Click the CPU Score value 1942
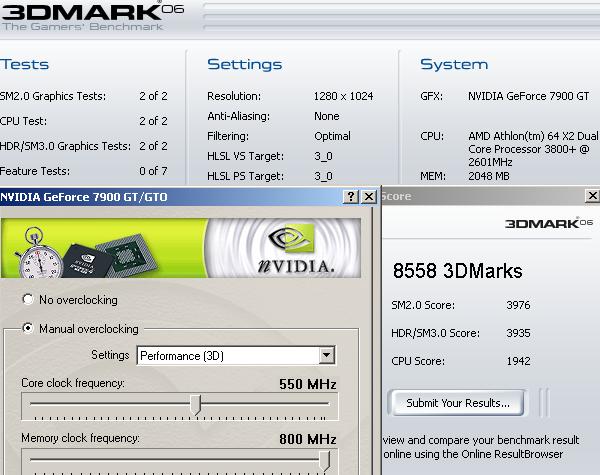Screen dimensions: 600x475 (518, 361)
